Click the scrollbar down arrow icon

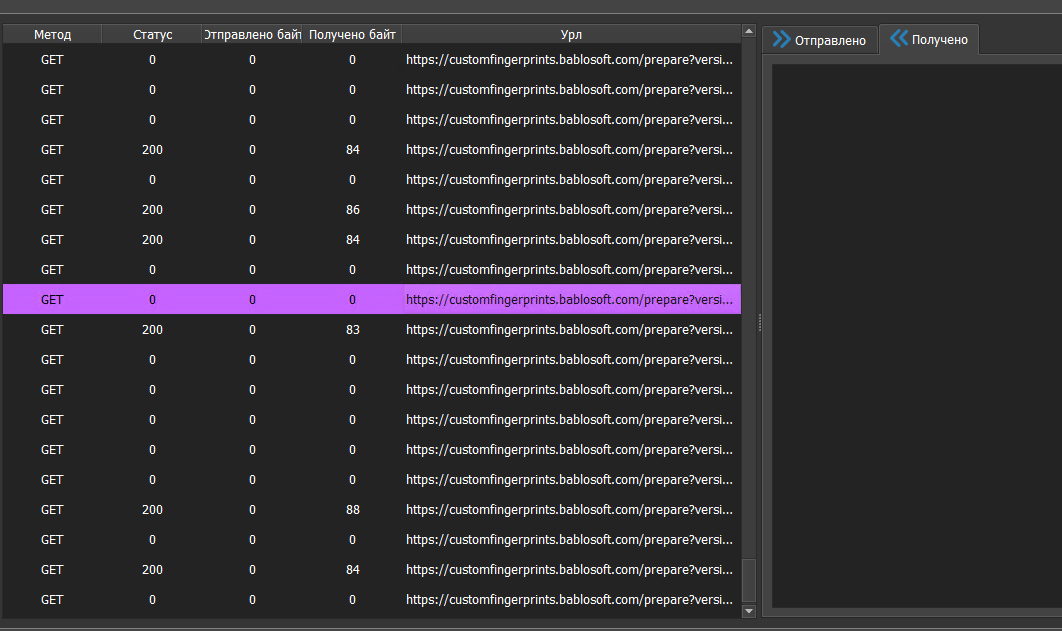(746, 610)
